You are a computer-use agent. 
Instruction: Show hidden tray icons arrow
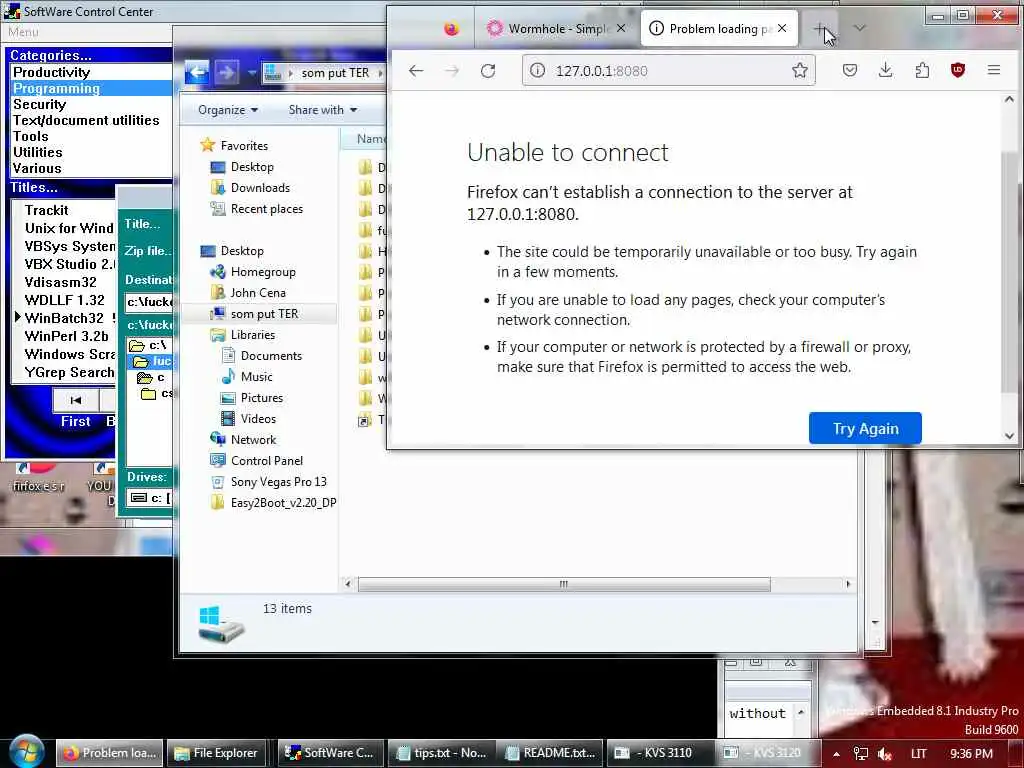[x=836, y=754]
